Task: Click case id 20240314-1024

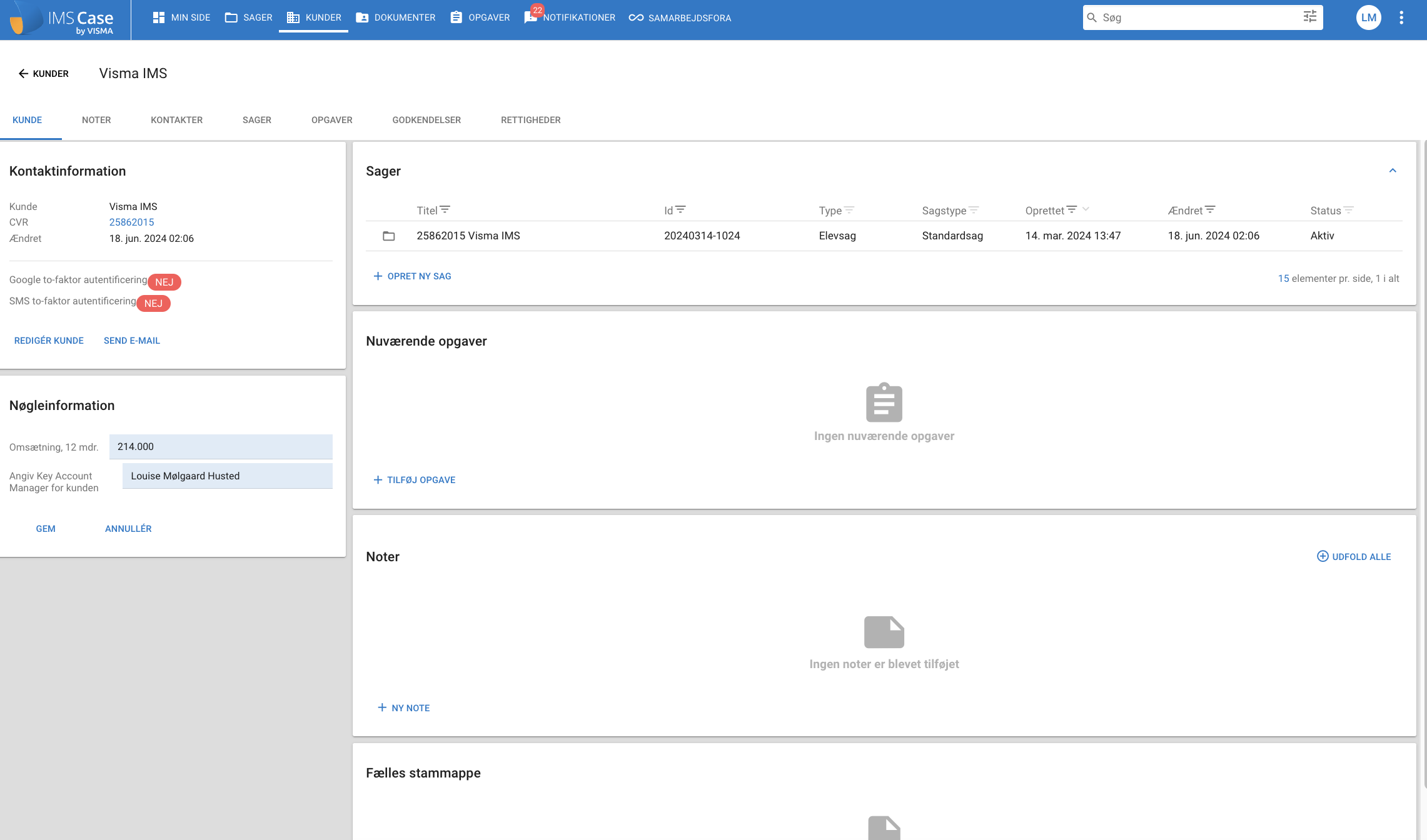Action: click(702, 236)
